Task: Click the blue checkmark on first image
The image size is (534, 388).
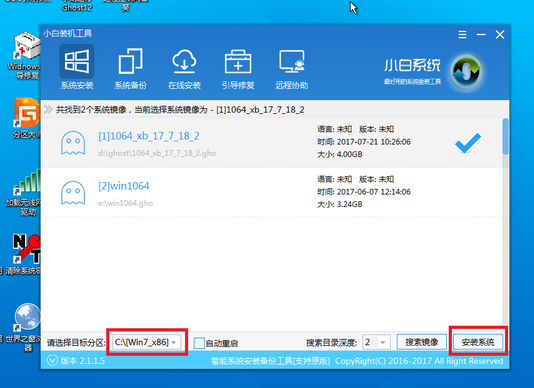Action: 468,143
